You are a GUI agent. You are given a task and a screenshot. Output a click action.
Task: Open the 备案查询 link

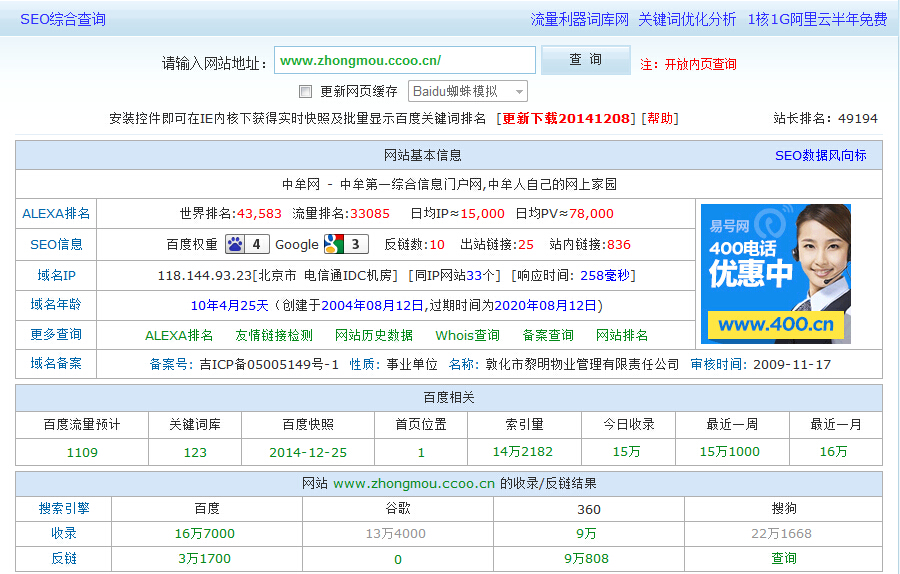point(548,335)
